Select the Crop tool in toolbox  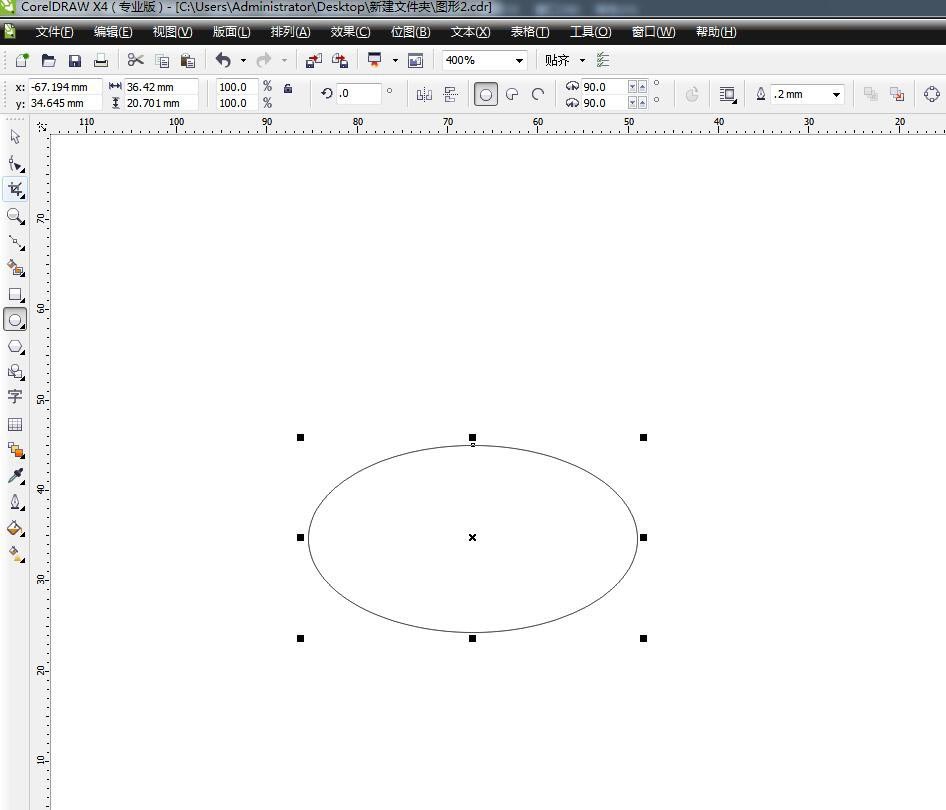point(15,189)
